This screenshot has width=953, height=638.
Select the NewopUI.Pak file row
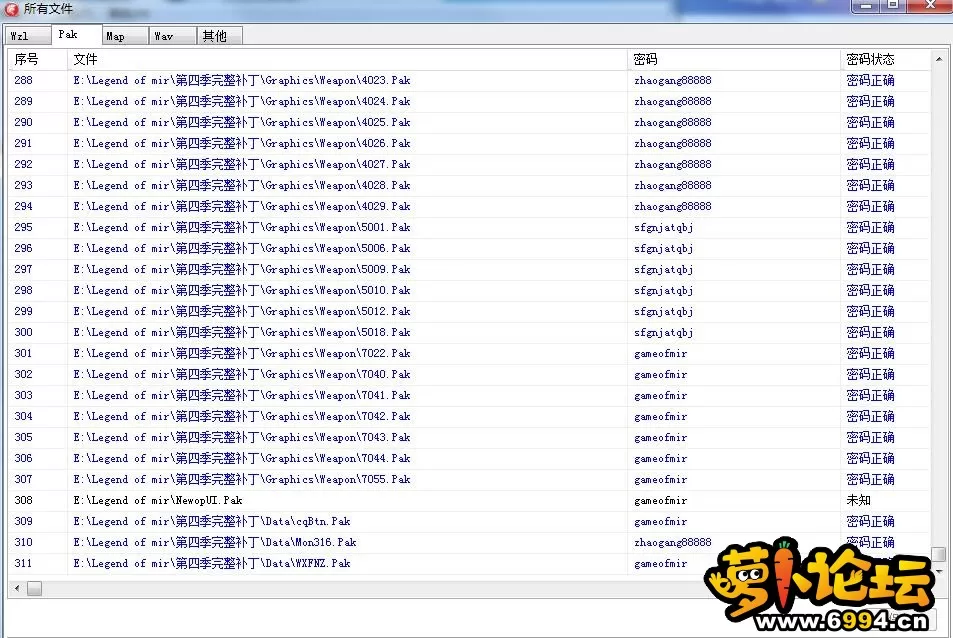click(469, 500)
